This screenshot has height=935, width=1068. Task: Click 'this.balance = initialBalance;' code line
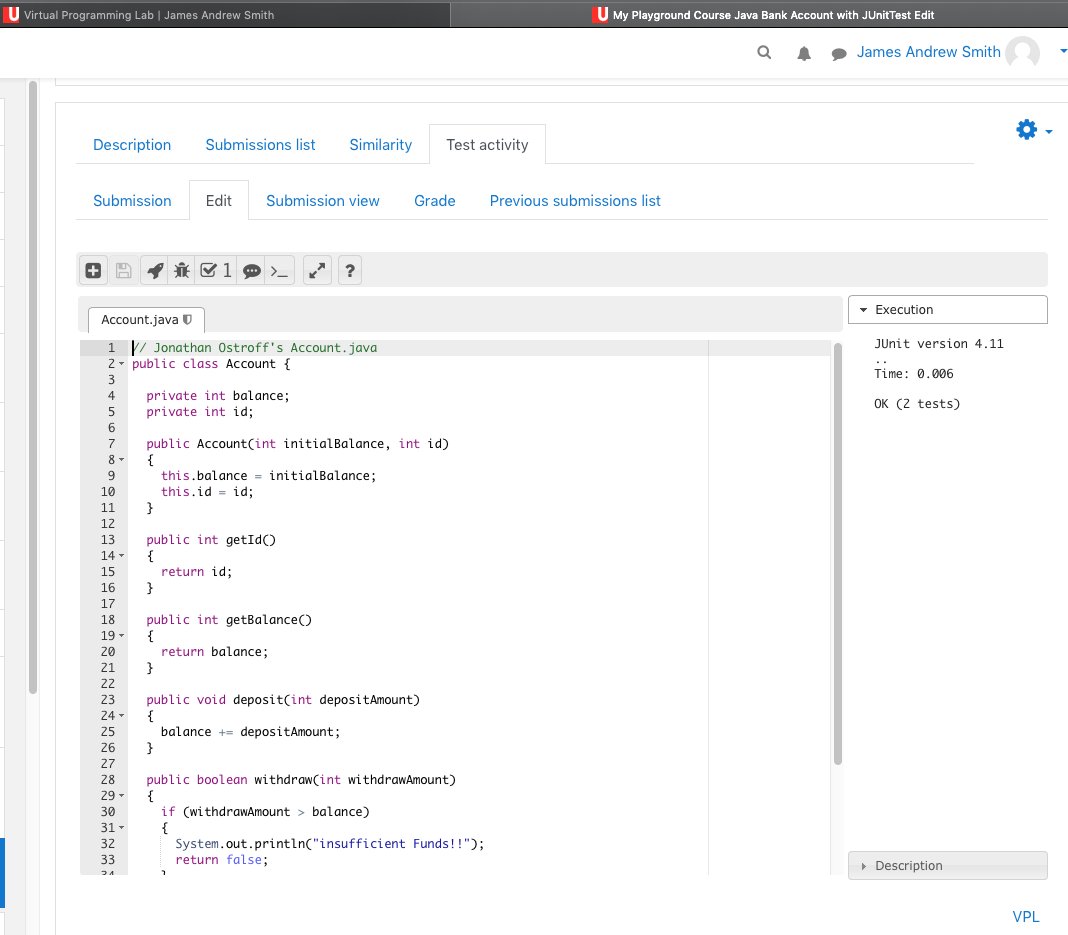click(268, 475)
